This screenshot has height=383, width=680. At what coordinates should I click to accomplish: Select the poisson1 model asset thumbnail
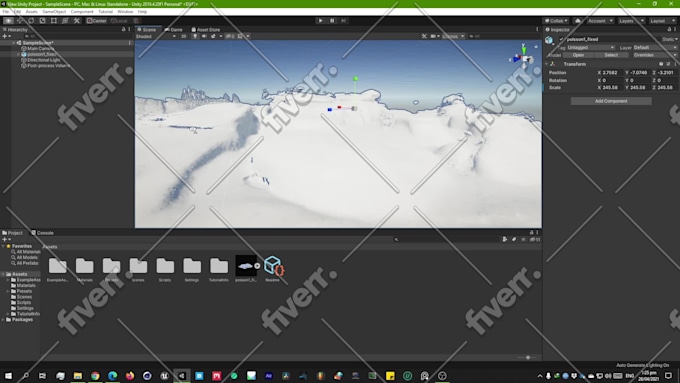[245, 266]
